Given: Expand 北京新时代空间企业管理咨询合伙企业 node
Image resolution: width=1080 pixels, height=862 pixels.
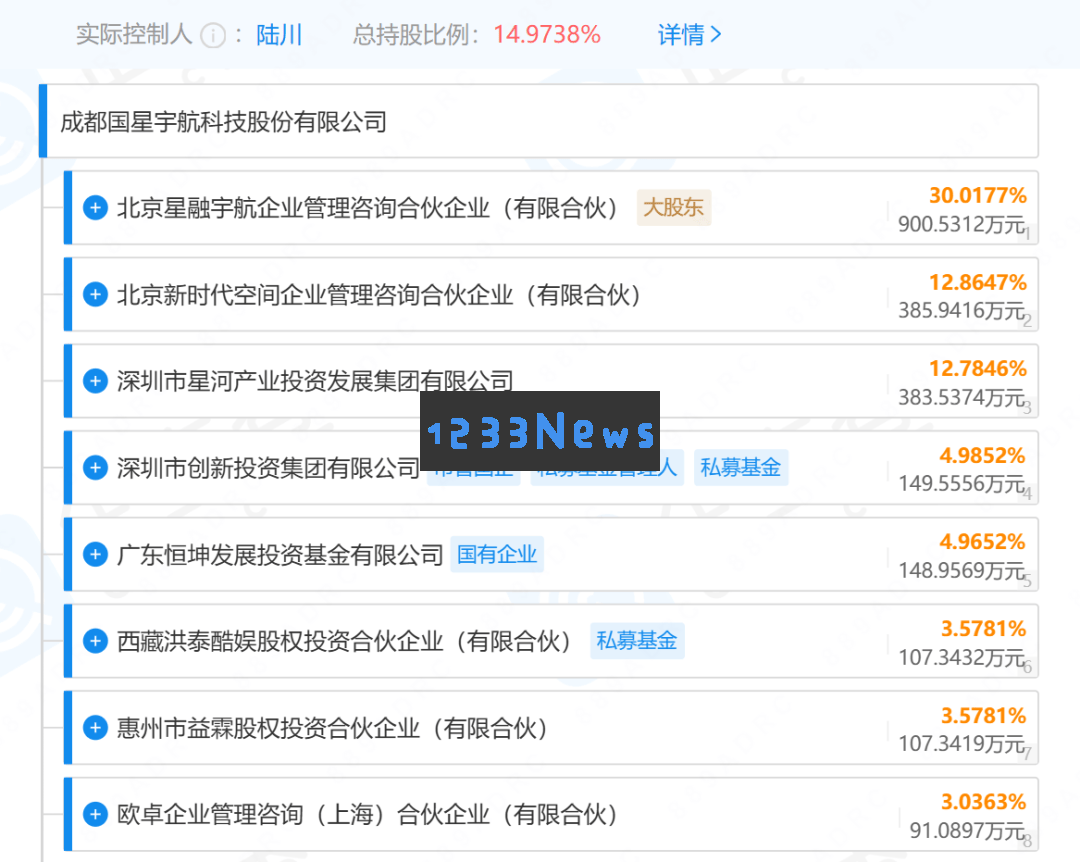Looking at the screenshot, I should [x=95, y=294].
